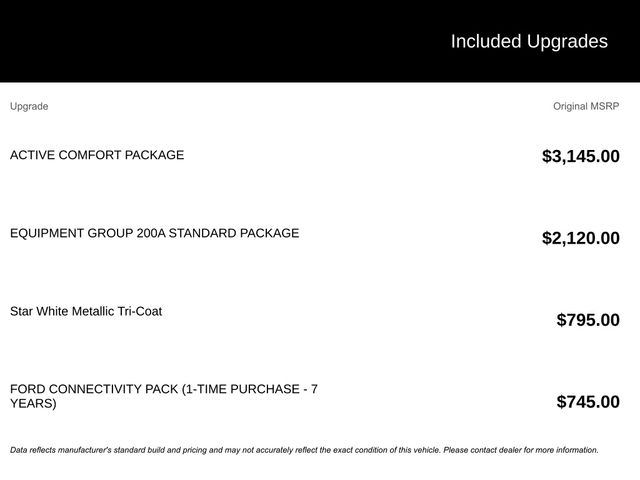The width and height of the screenshot is (640, 480).
Task: Select the Star White Metallic Tri-Coat upgrade
Action: coord(86,311)
